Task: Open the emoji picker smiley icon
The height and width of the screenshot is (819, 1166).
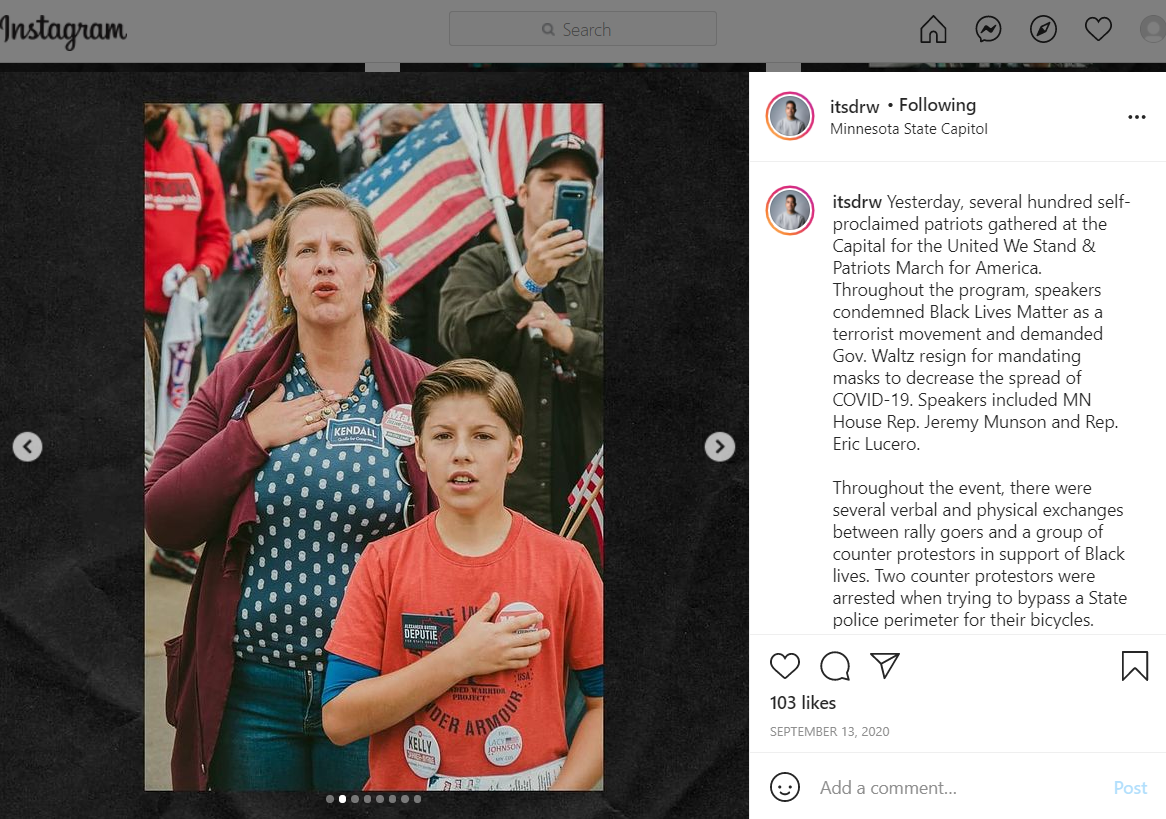Action: click(x=785, y=787)
